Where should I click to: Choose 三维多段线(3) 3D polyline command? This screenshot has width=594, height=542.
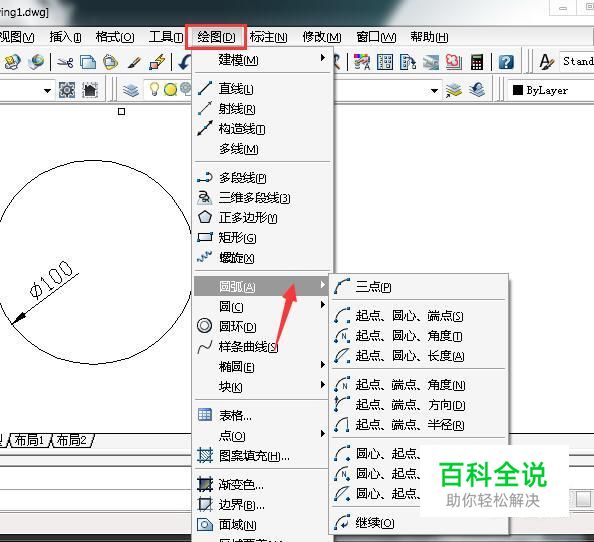(262, 197)
